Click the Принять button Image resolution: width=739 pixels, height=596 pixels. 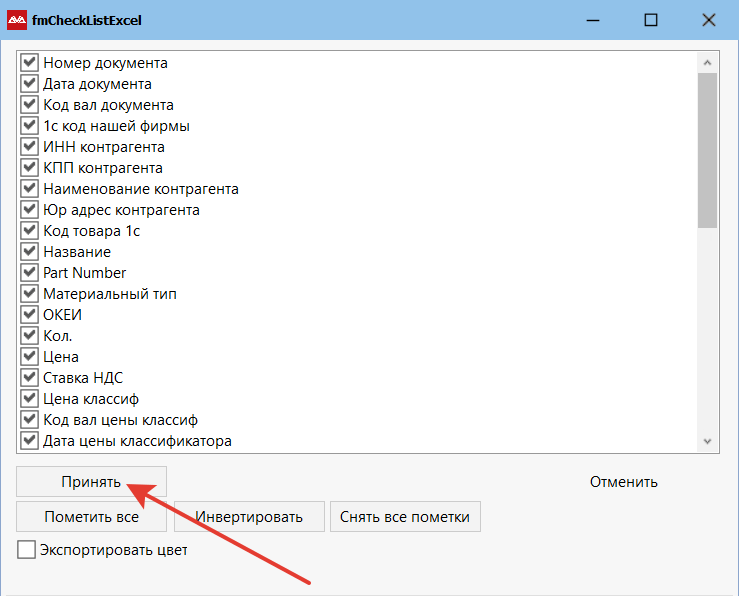coord(91,482)
